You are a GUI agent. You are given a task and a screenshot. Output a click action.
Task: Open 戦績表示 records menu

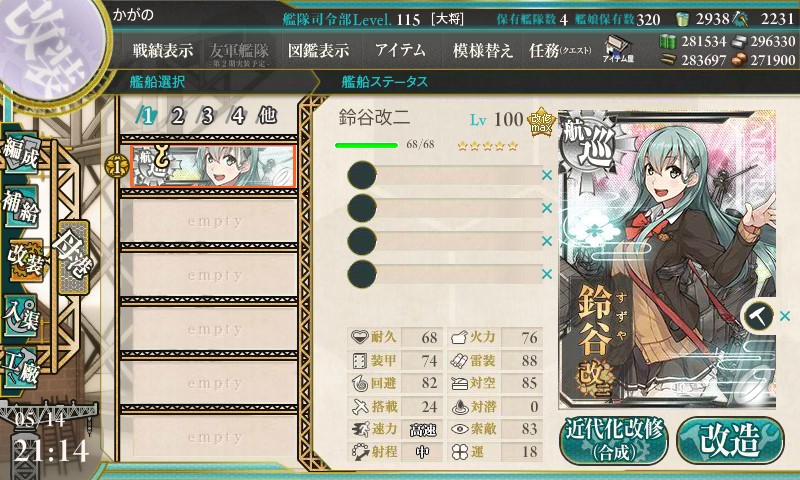pyautogui.click(x=163, y=50)
